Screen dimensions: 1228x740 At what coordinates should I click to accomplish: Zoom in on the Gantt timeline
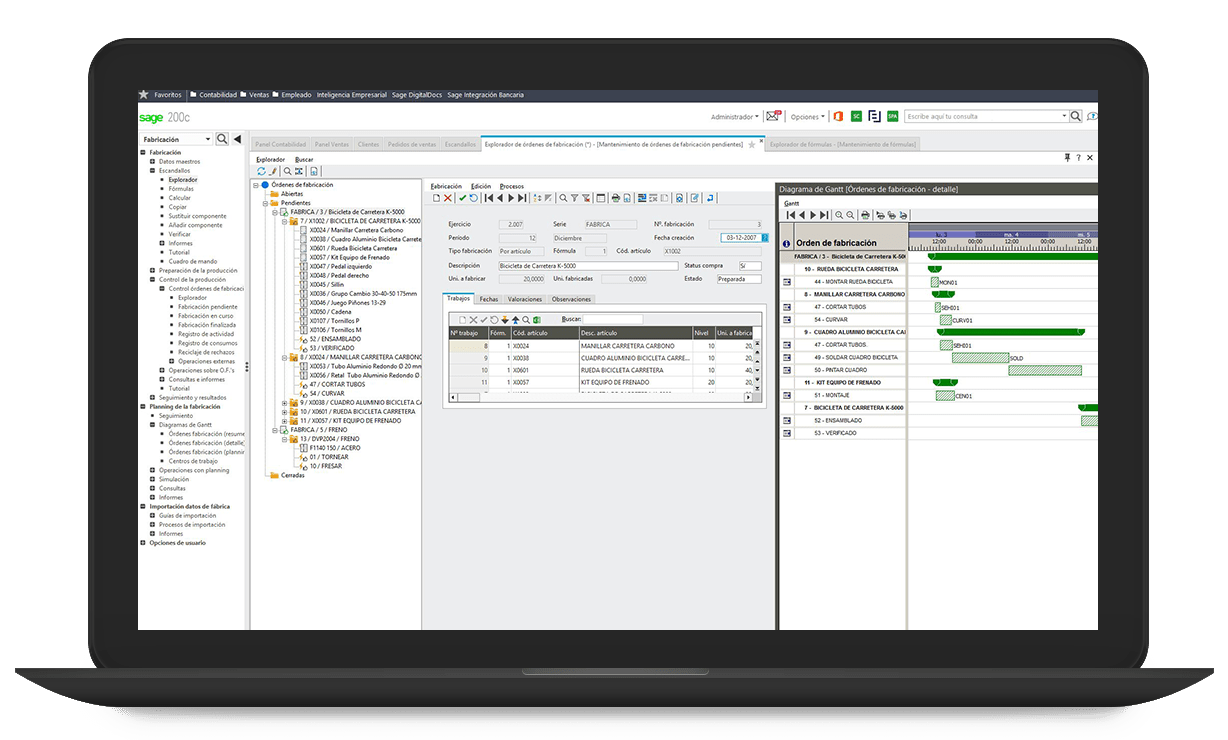[839, 213]
